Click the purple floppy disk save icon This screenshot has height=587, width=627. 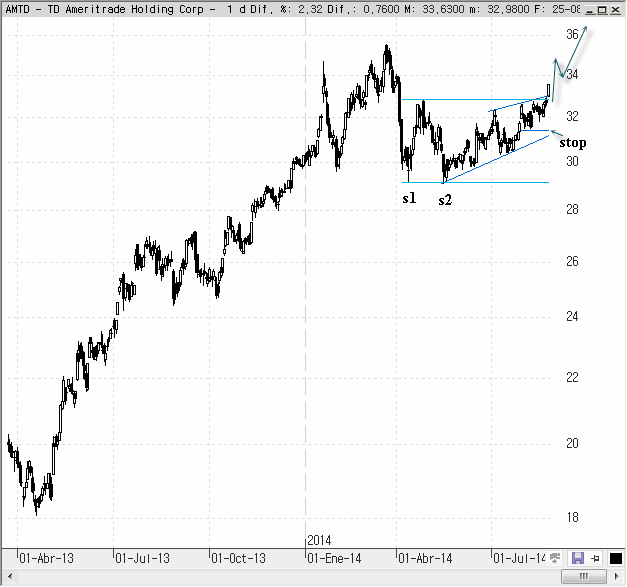[578, 558]
